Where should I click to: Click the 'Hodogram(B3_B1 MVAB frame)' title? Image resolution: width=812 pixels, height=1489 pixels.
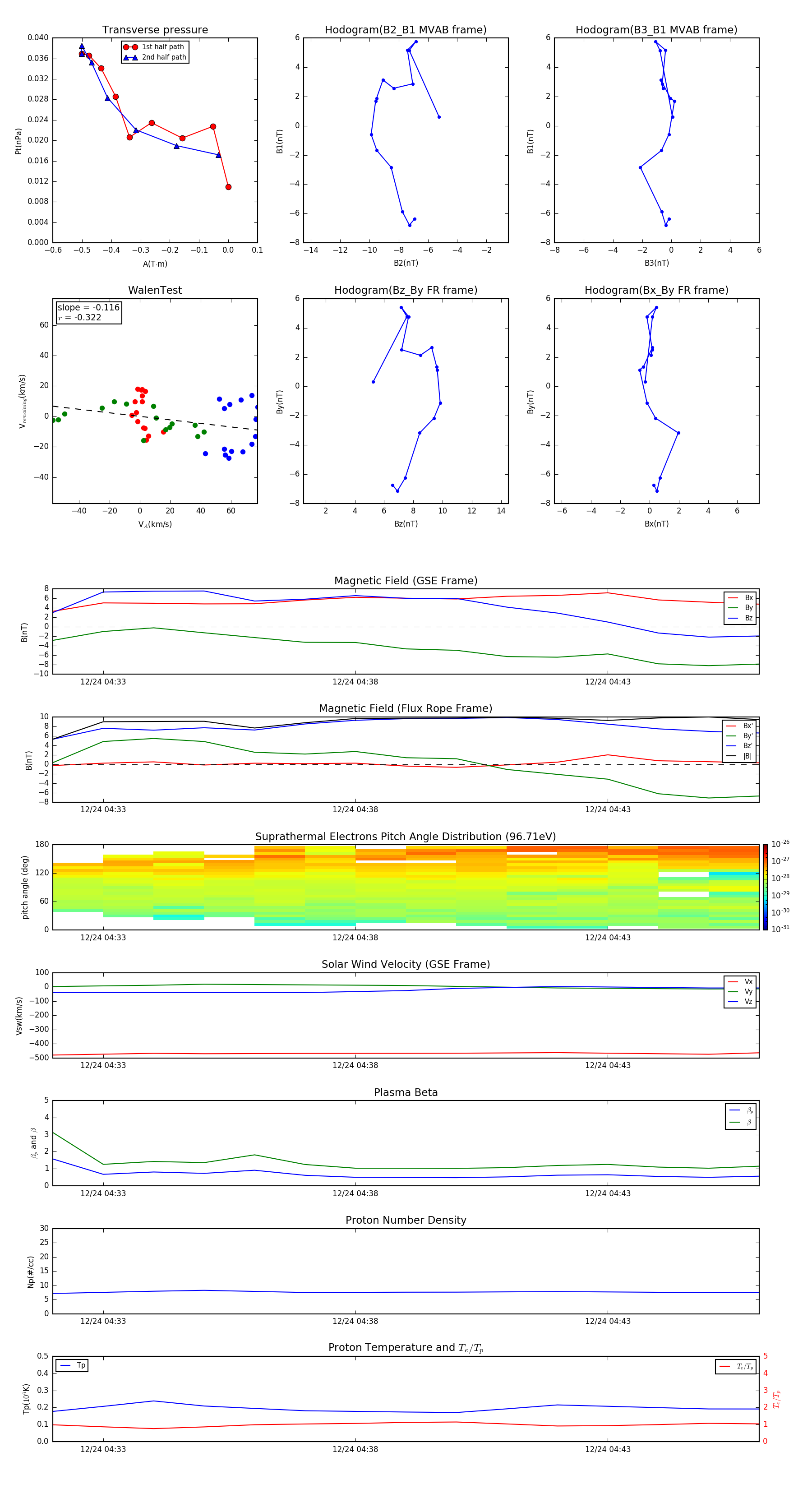point(656,29)
